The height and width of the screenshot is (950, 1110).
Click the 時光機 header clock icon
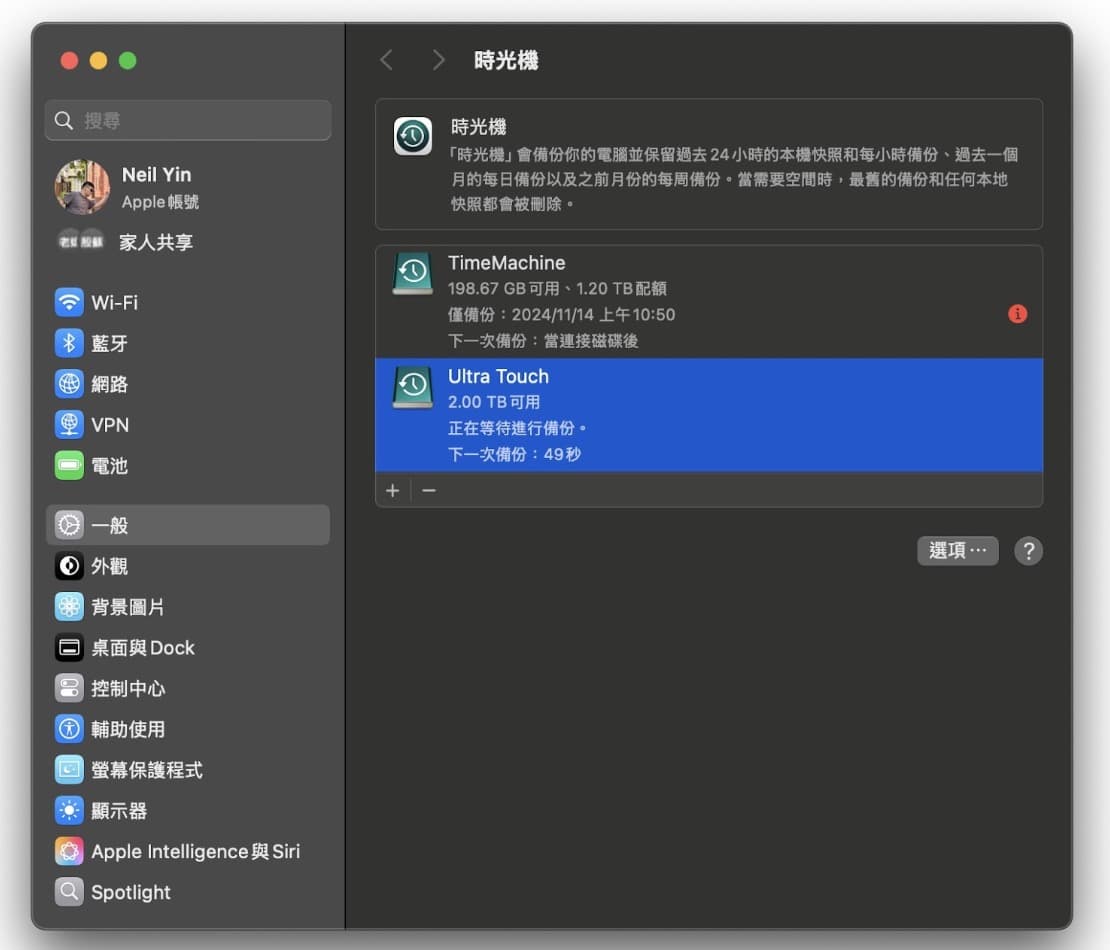click(x=413, y=136)
